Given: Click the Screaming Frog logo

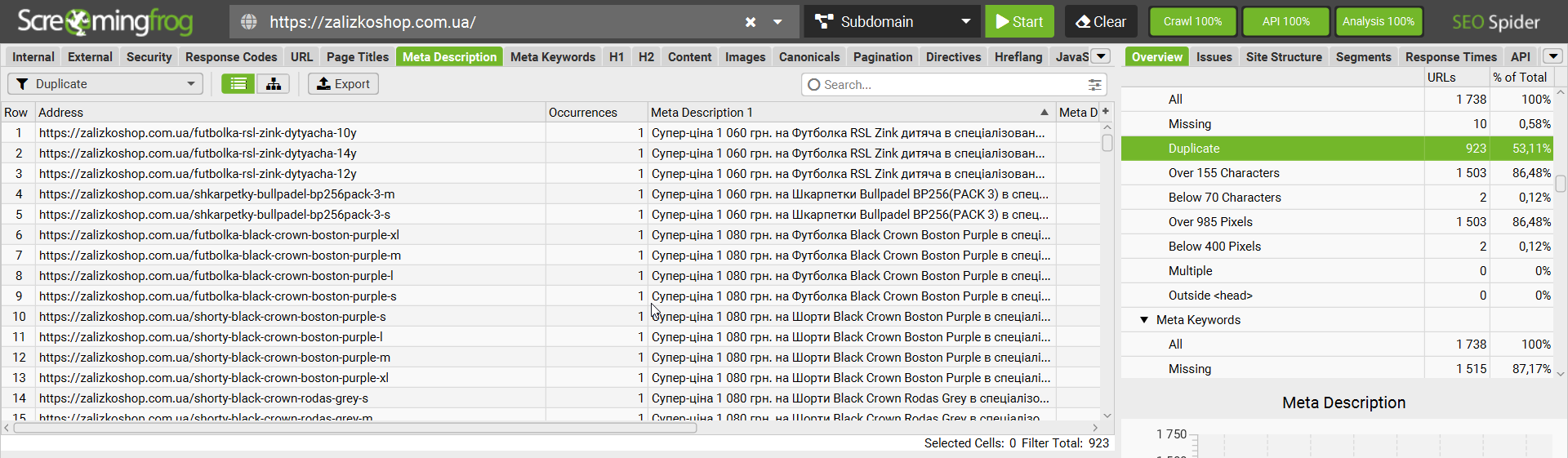Looking at the screenshot, I should pos(105,22).
